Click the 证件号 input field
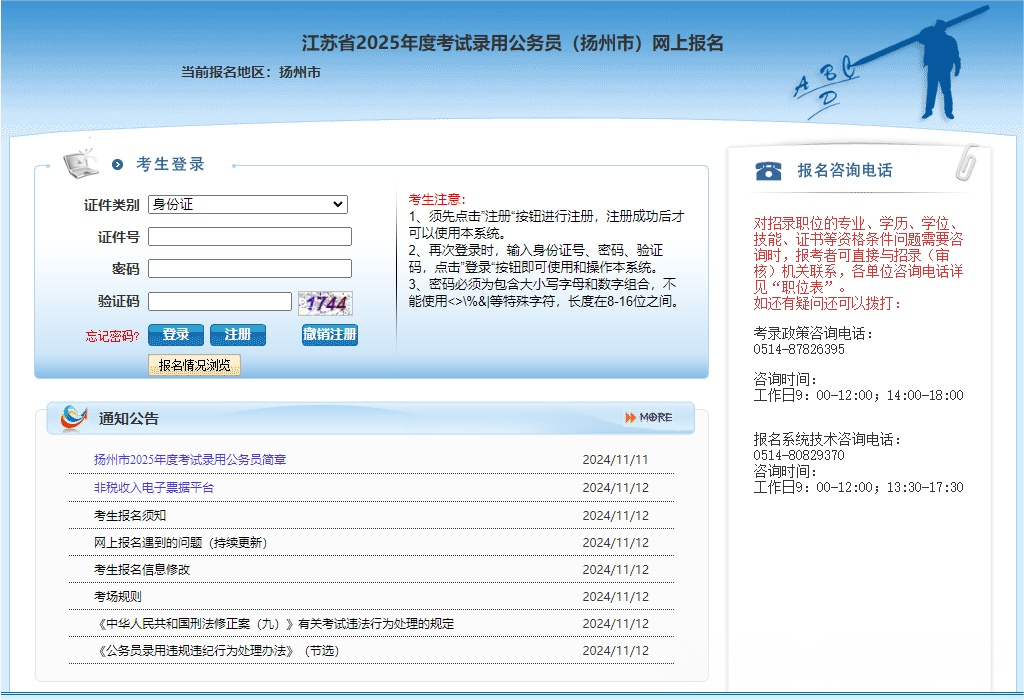This screenshot has width=1024, height=700. click(250, 237)
